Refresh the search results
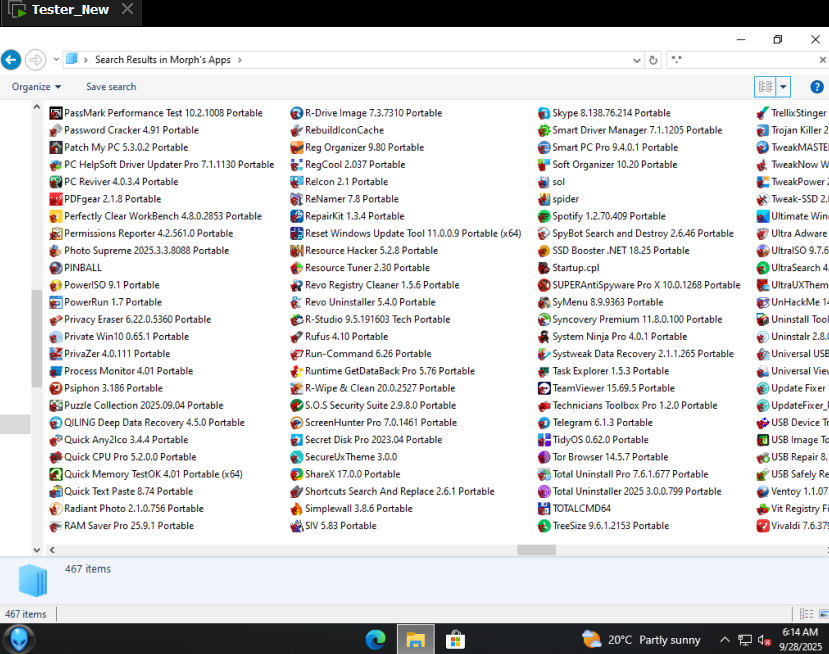 [653, 60]
